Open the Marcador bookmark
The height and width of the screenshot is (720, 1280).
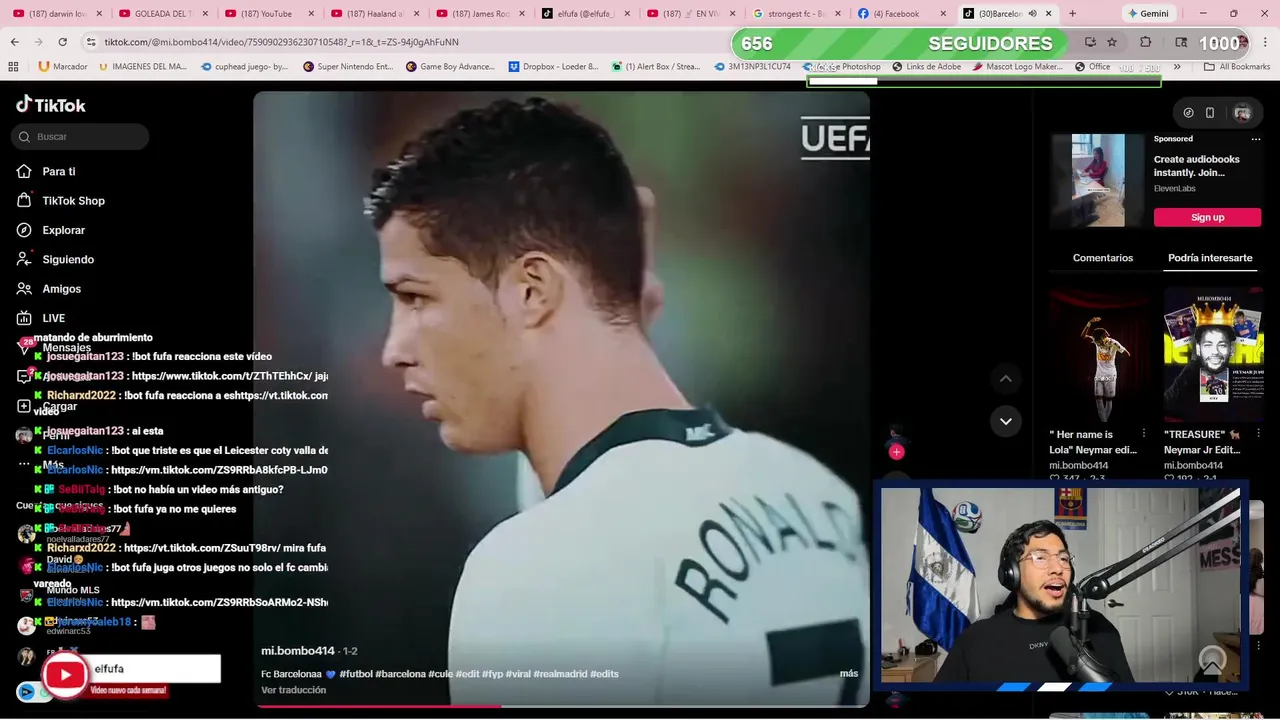point(63,67)
